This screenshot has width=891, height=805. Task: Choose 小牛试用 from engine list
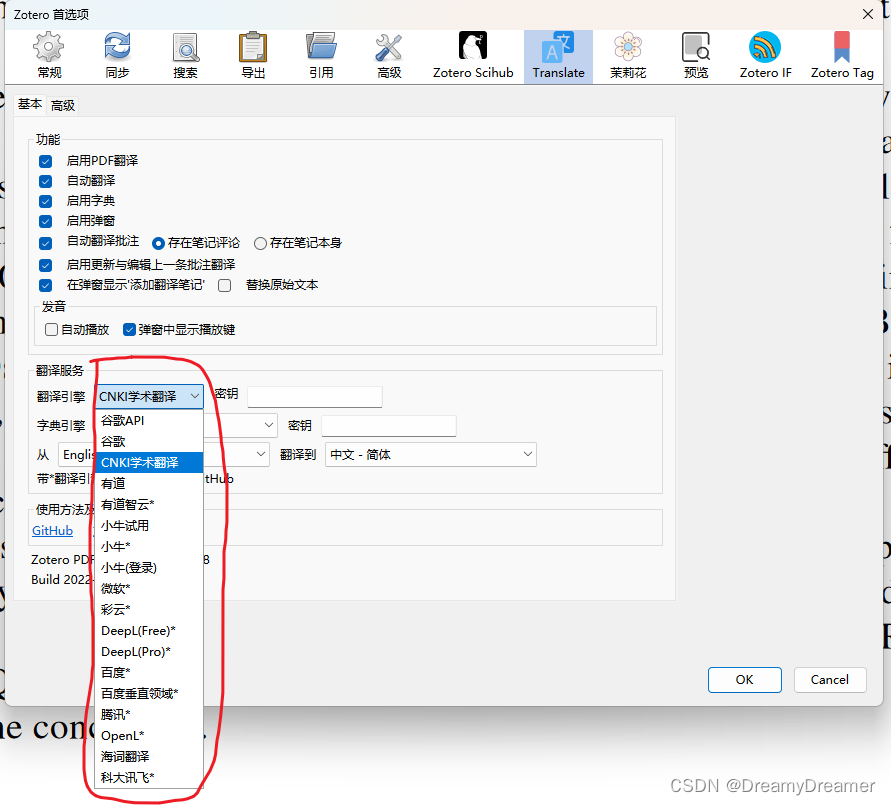pos(149,525)
